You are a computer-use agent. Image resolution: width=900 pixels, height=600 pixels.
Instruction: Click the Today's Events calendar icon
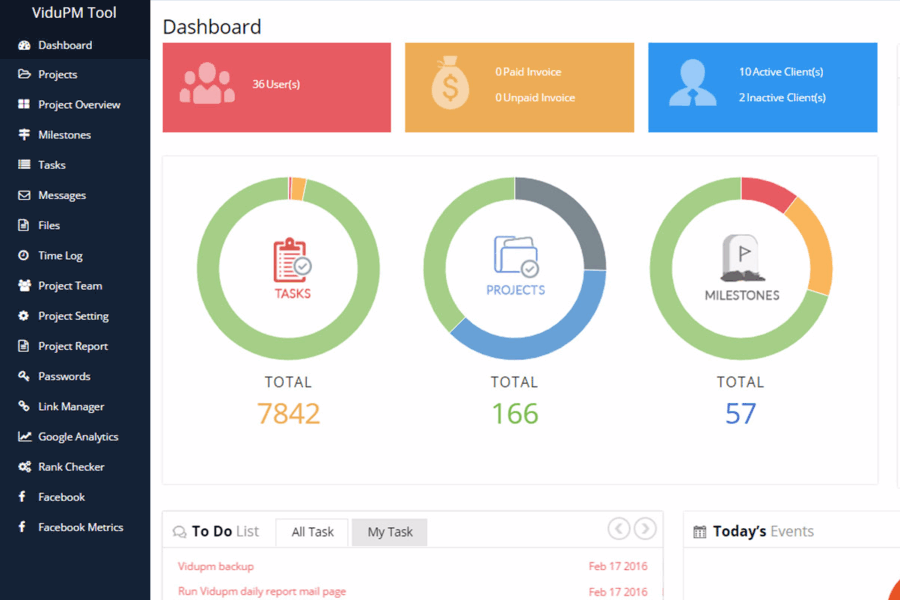click(700, 532)
